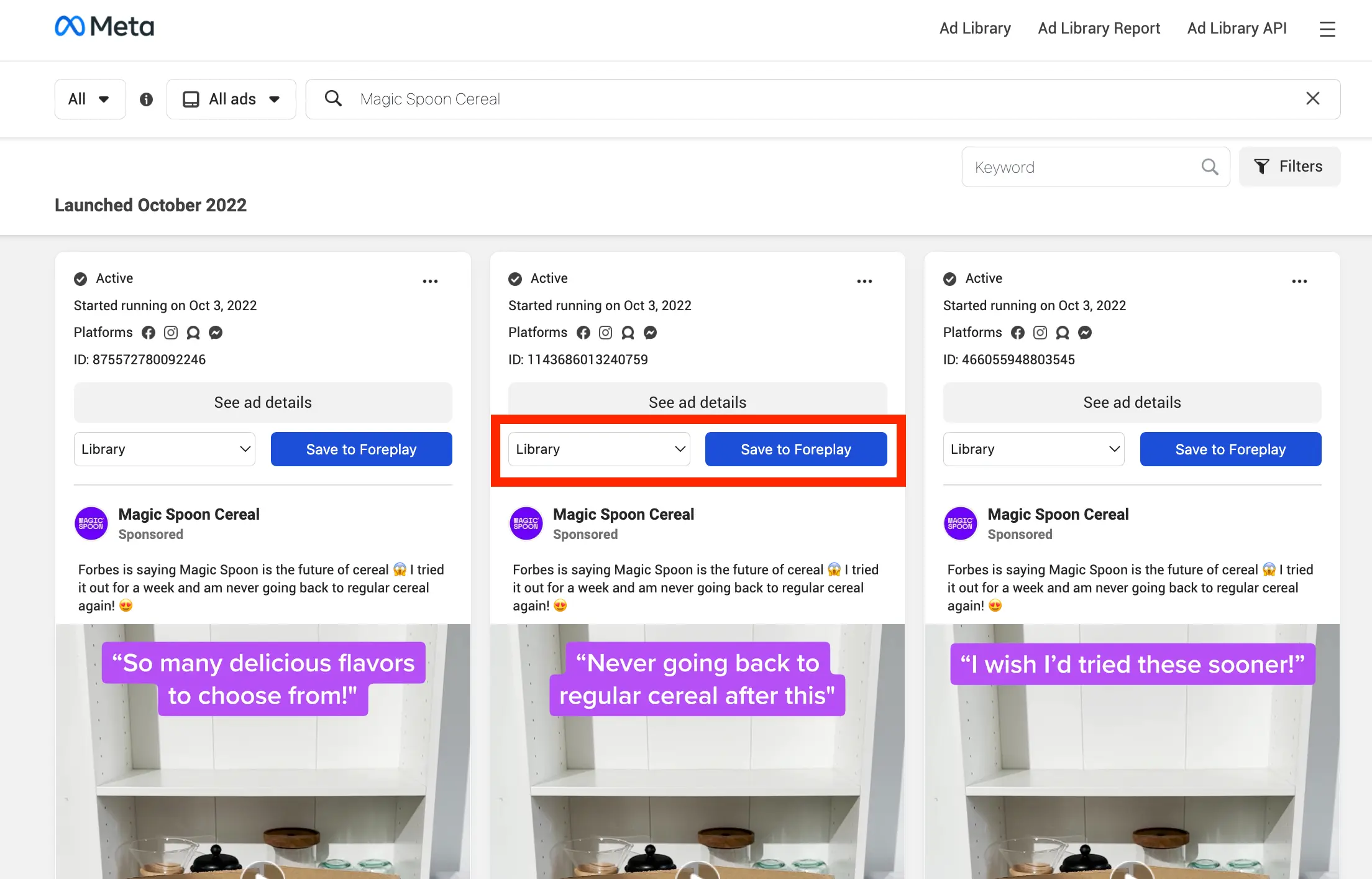Click Facebook platform icon on first ad
This screenshot has height=879, width=1372.
point(149,333)
